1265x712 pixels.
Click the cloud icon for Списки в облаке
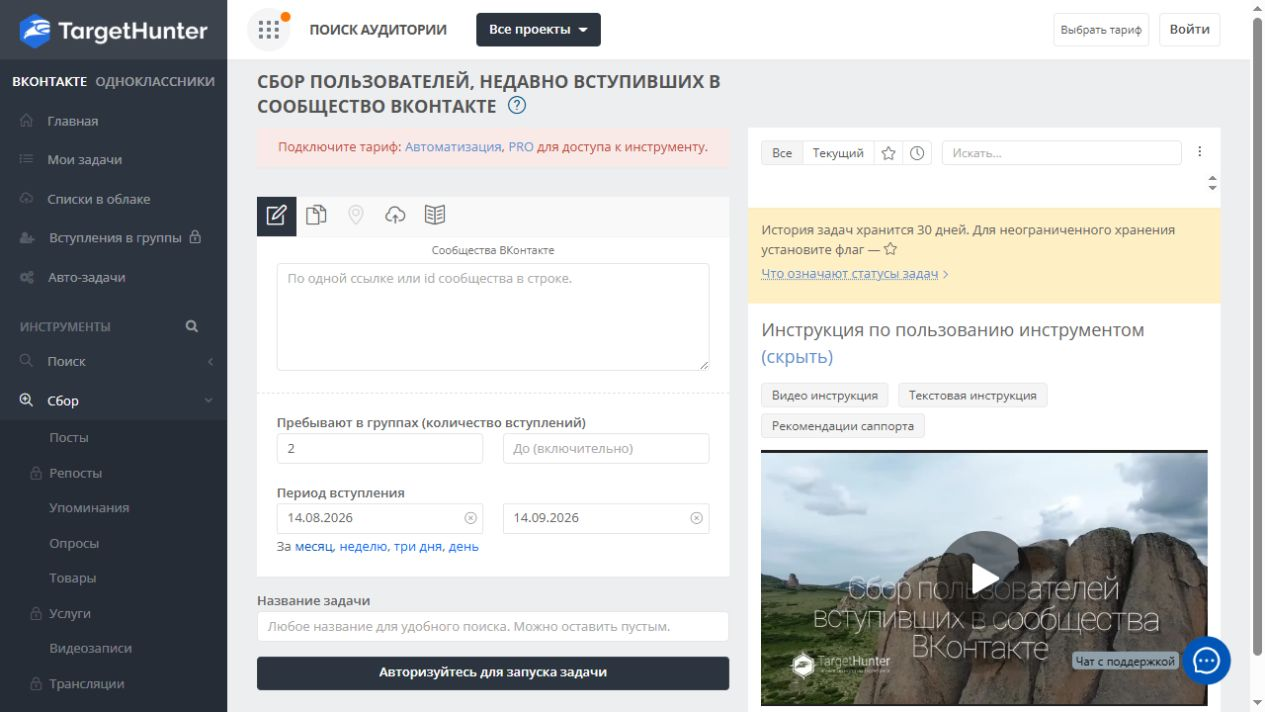tap(27, 199)
